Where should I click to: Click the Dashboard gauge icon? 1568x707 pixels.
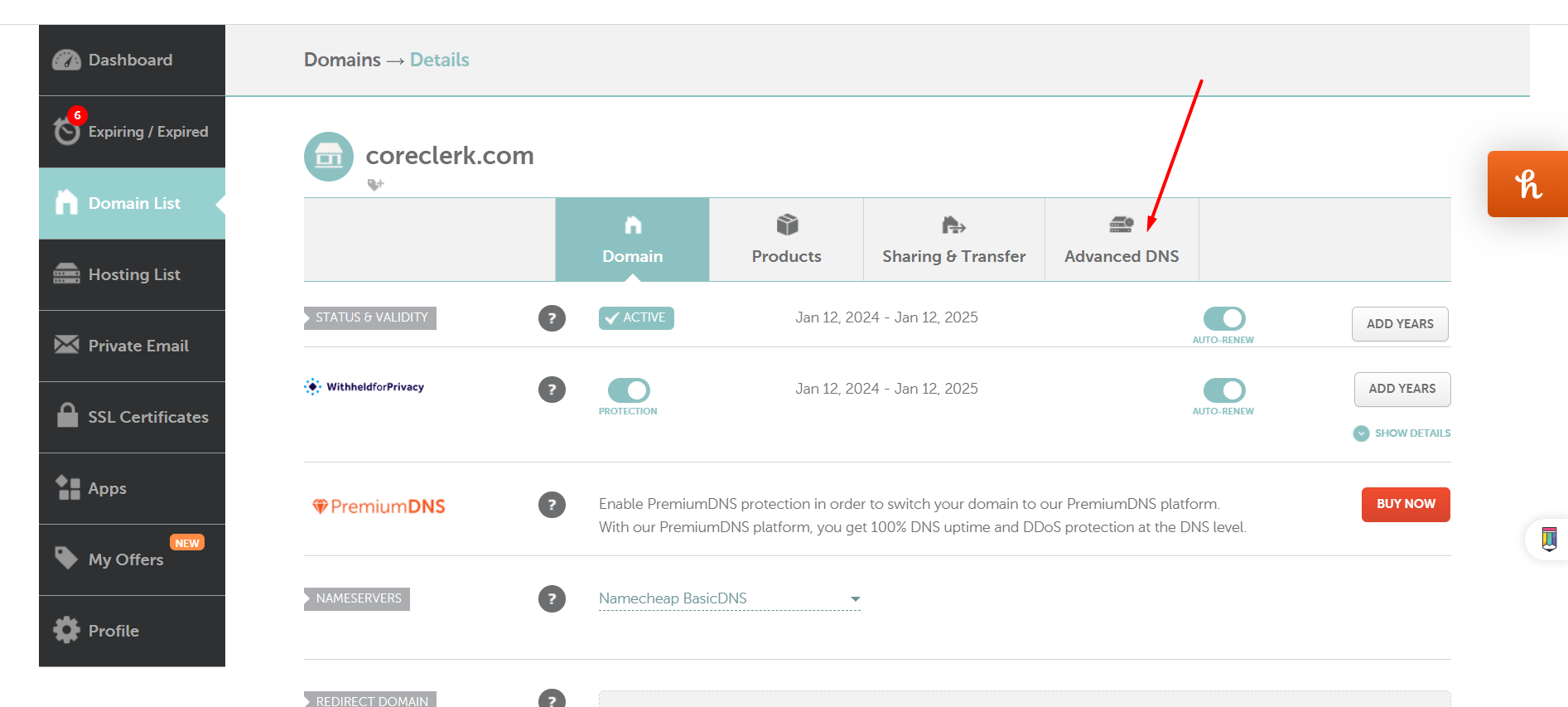(66, 61)
